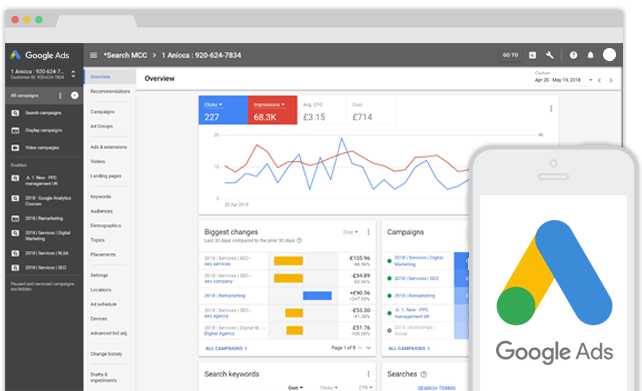Click the Enabled label in the sidebar
The image size is (642, 391).
click(x=18, y=165)
